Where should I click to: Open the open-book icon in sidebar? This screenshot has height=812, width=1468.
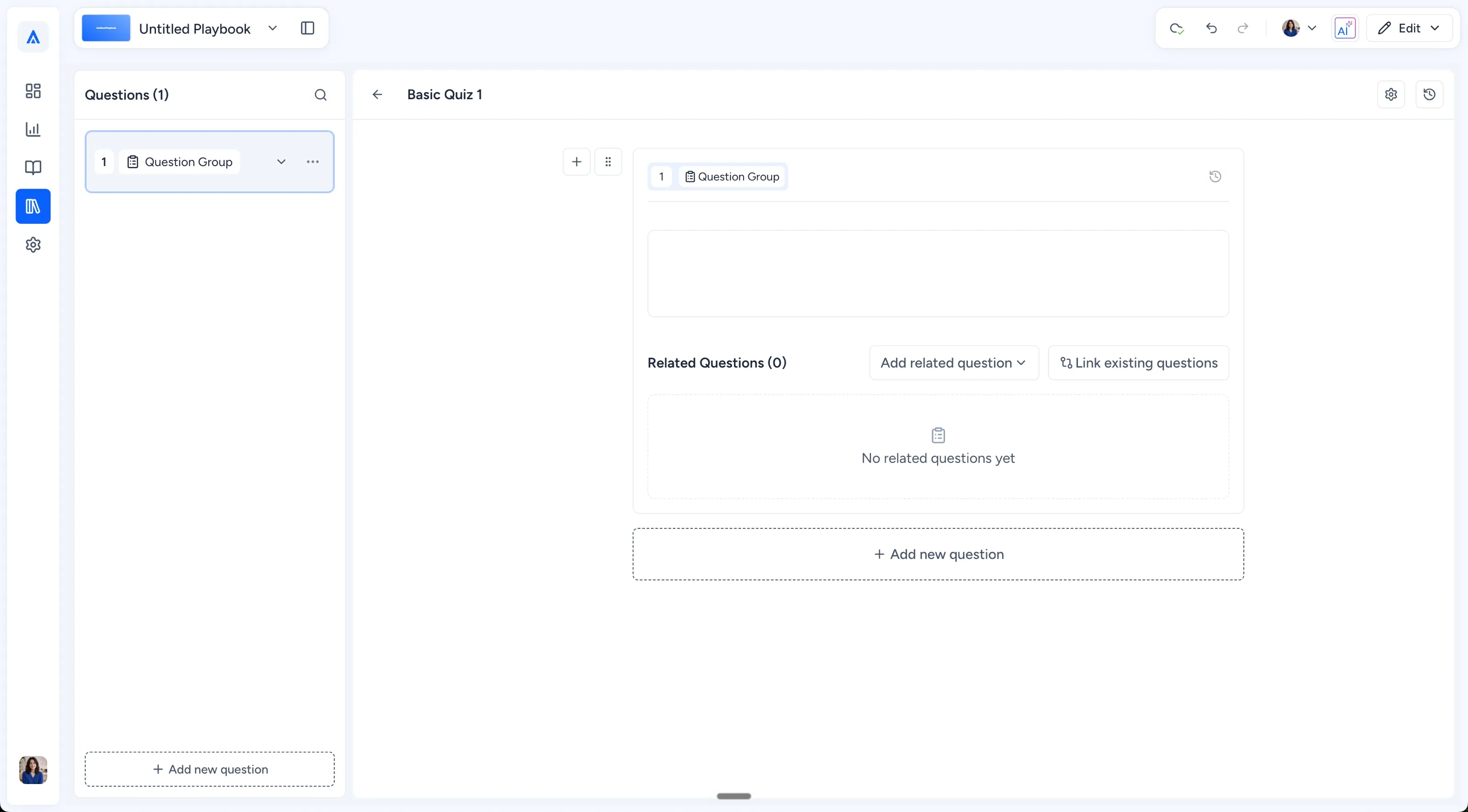[x=33, y=167]
